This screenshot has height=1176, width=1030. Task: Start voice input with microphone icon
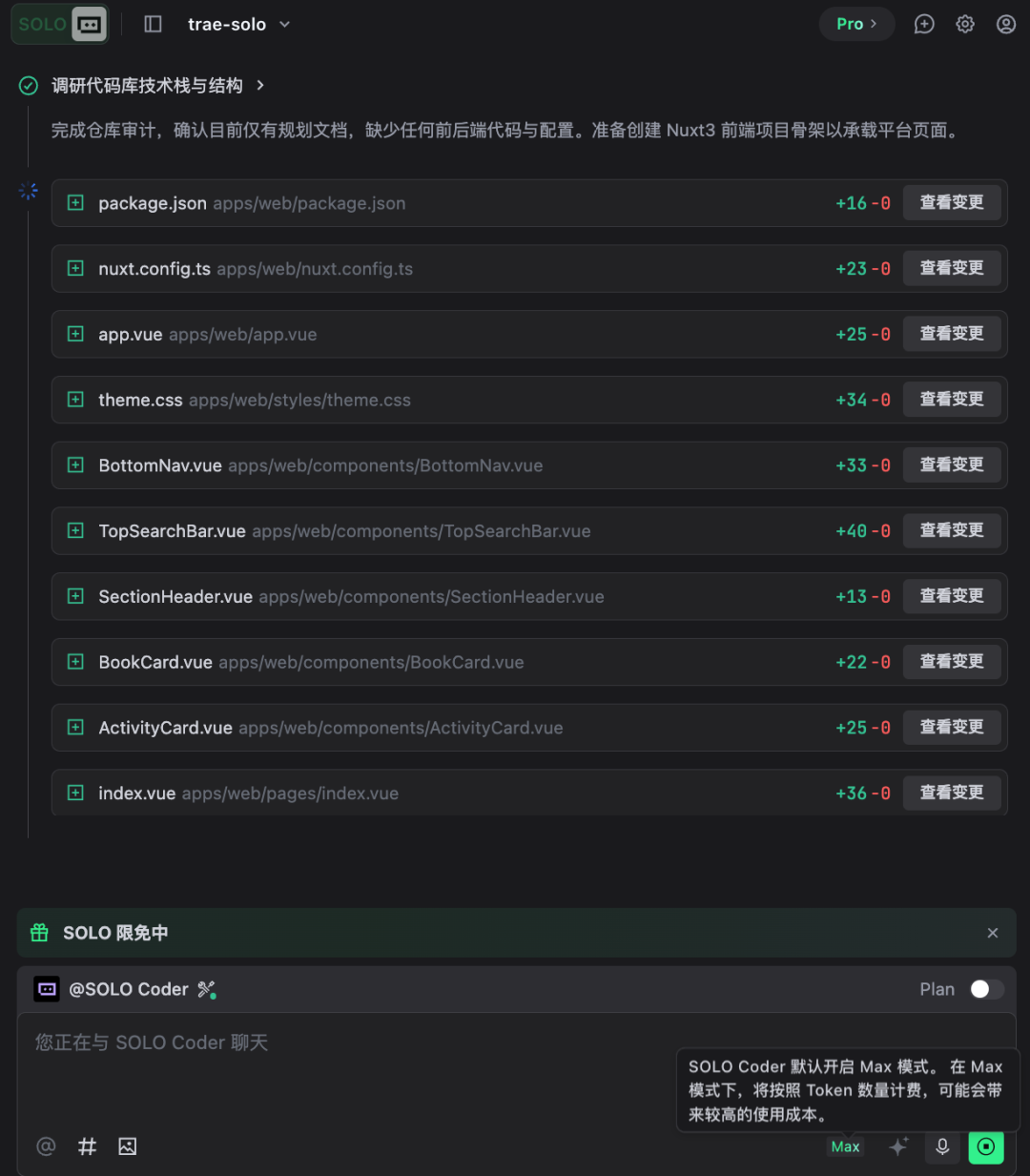coord(942,1146)
